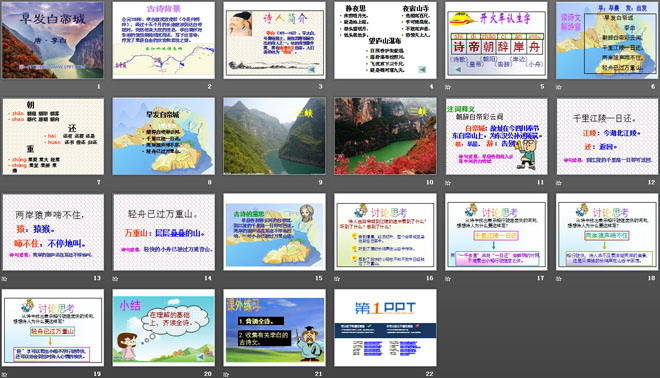Viewport: 660px width, 378px height.
Task: Click the slide number label "1"
Action: (x=99, y=86)
